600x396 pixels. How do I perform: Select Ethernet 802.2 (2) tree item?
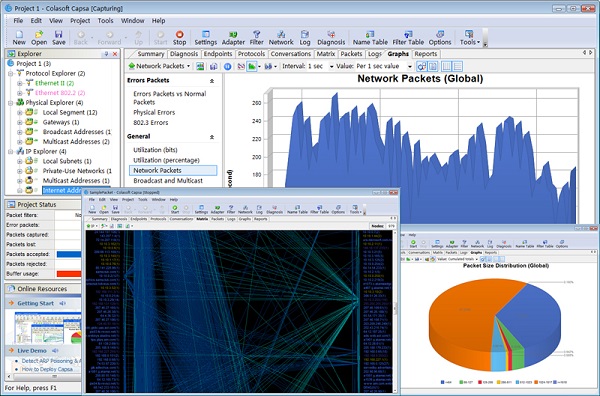60,93
